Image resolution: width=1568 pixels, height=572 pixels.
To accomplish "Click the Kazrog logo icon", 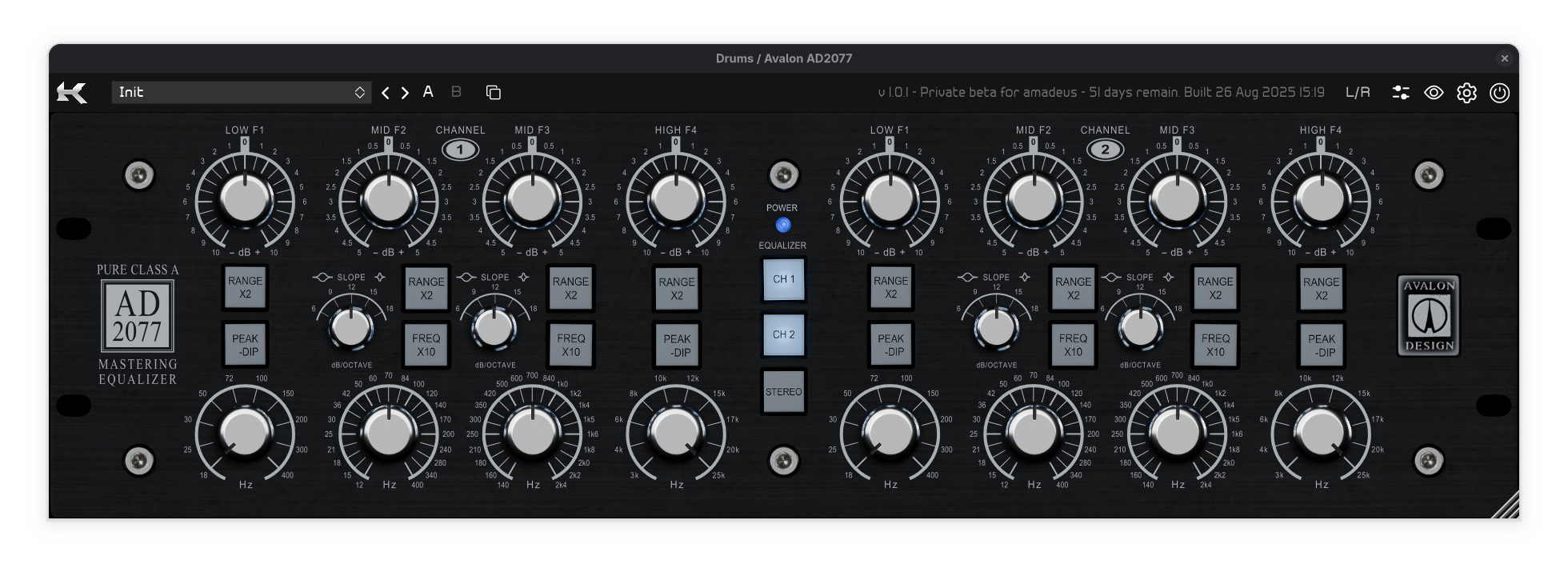I will click(72, 93).
